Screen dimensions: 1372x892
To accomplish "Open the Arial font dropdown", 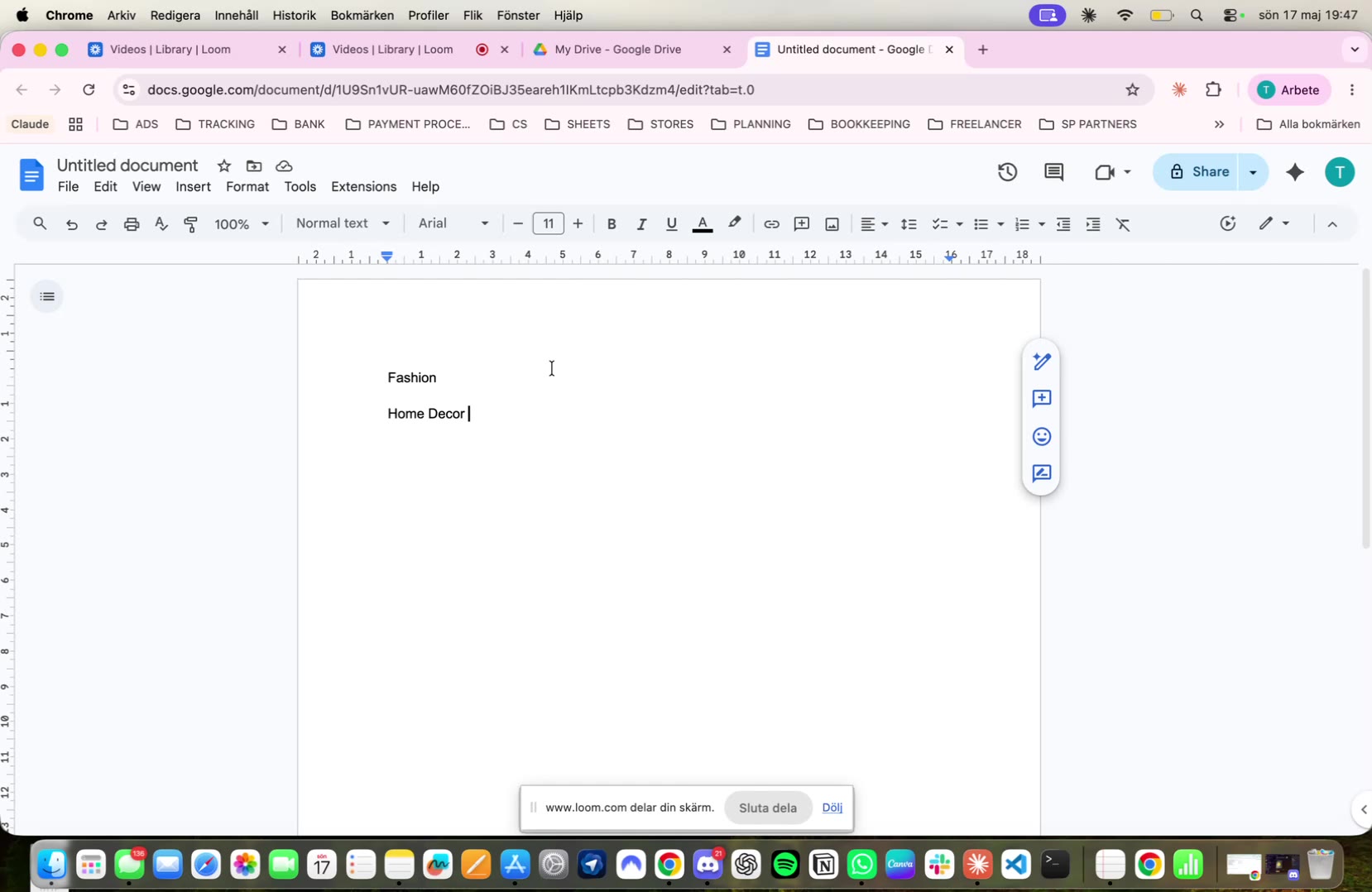I will [453, 223].
